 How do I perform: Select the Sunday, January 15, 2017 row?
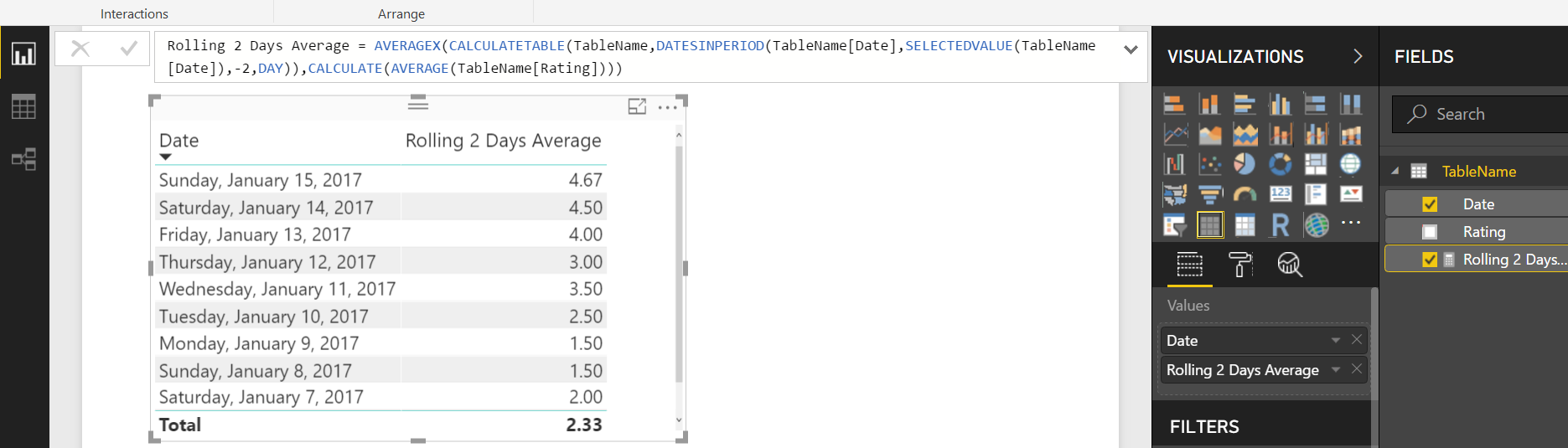click(381, 180)
